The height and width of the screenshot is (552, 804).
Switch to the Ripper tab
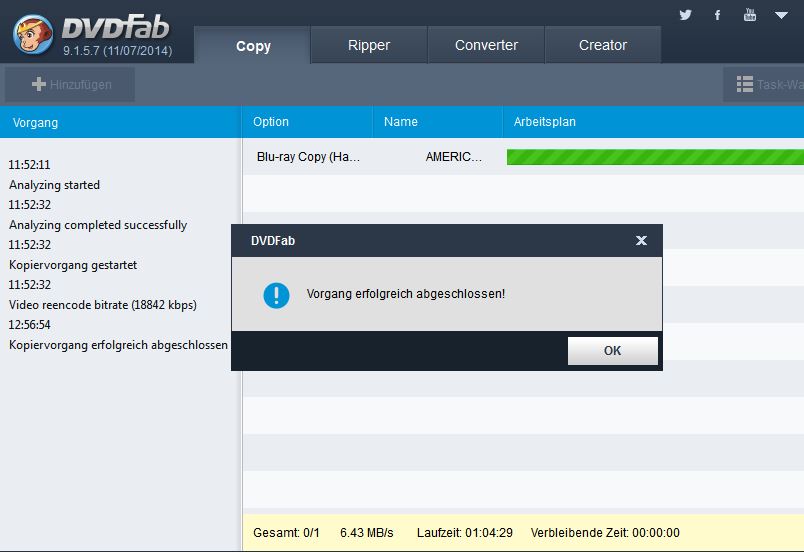pos(369,45)
